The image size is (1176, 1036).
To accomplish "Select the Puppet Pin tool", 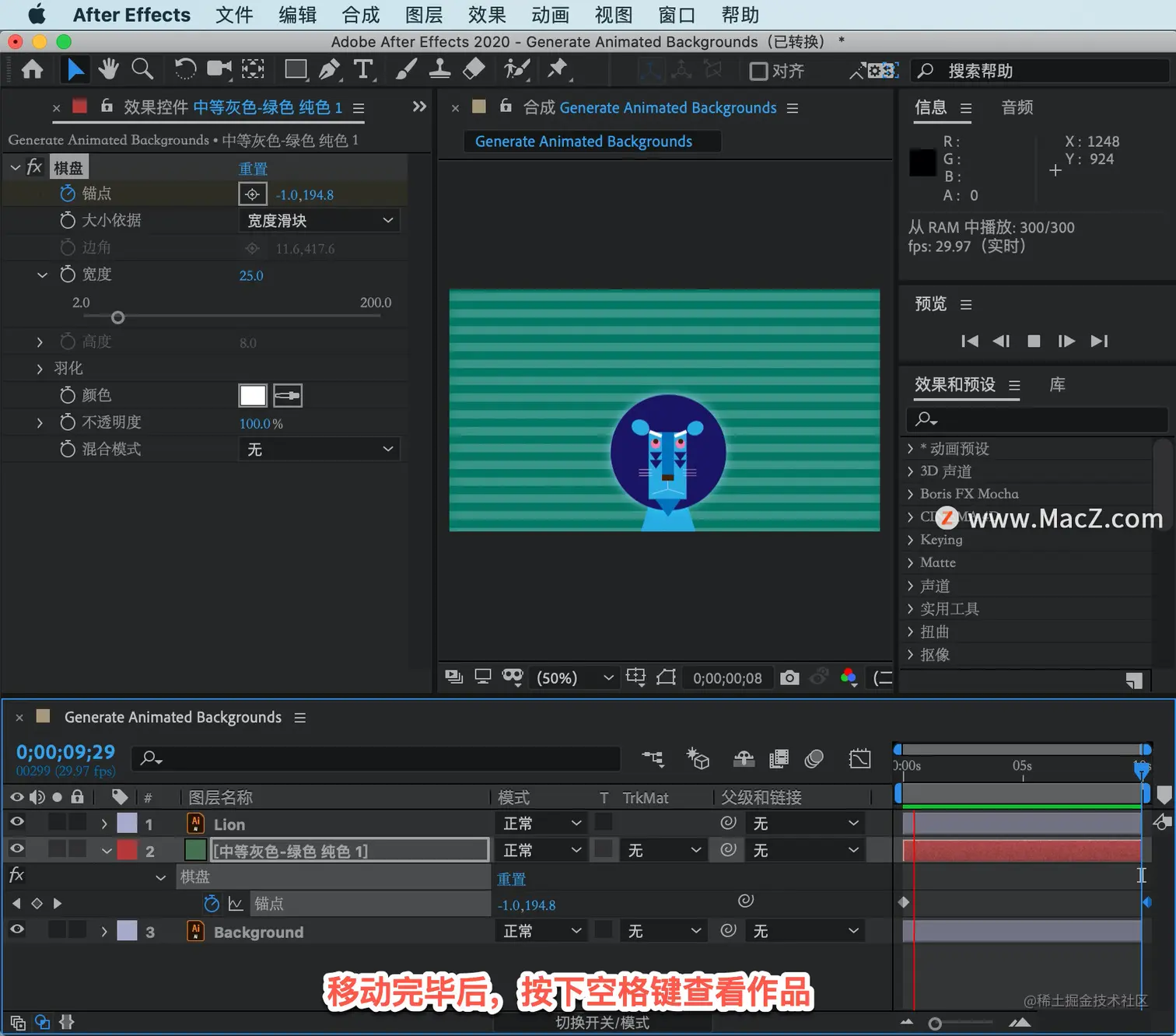I will click(558, 70).
